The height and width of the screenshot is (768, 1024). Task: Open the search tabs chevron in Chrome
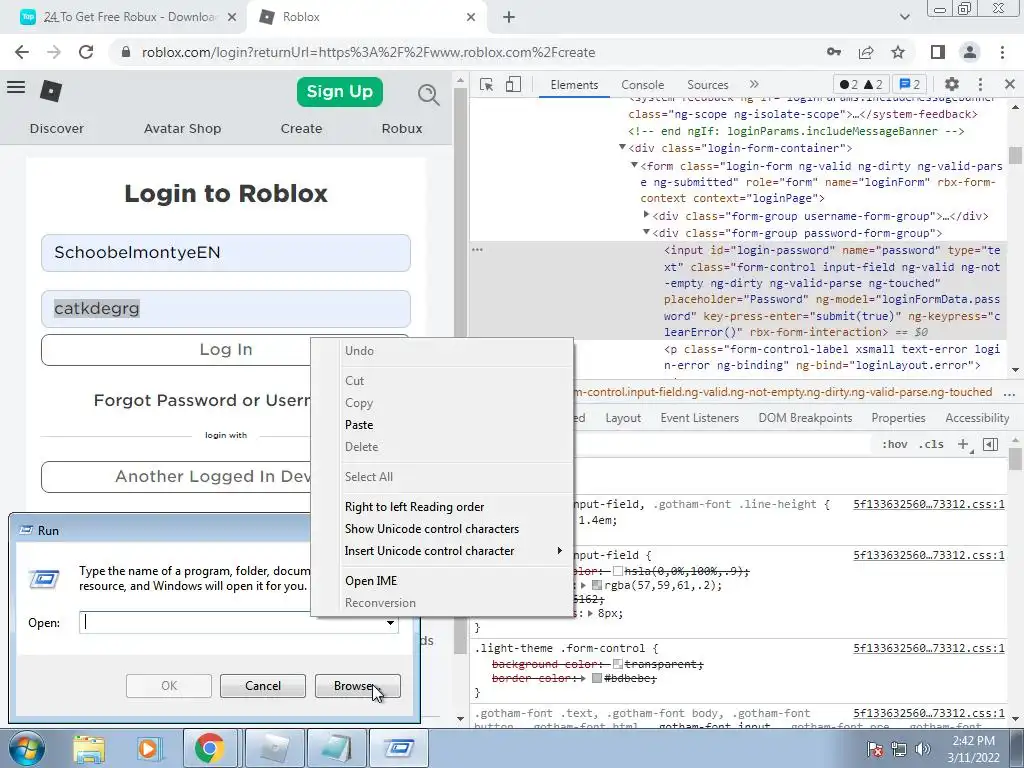(x=904, y=17)
